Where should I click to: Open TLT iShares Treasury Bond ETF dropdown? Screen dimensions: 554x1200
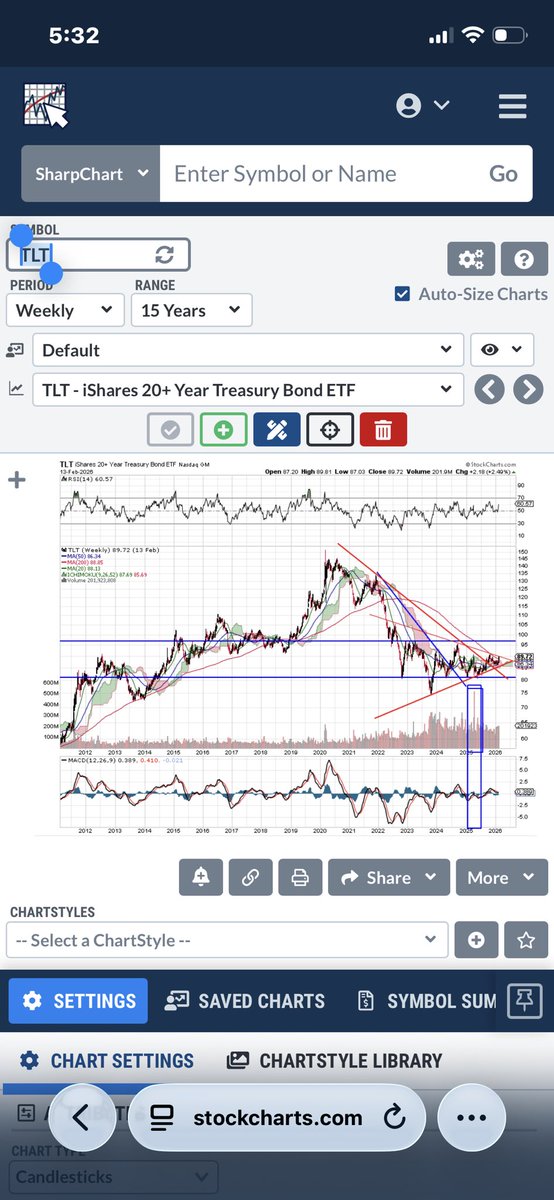point(248,390)
